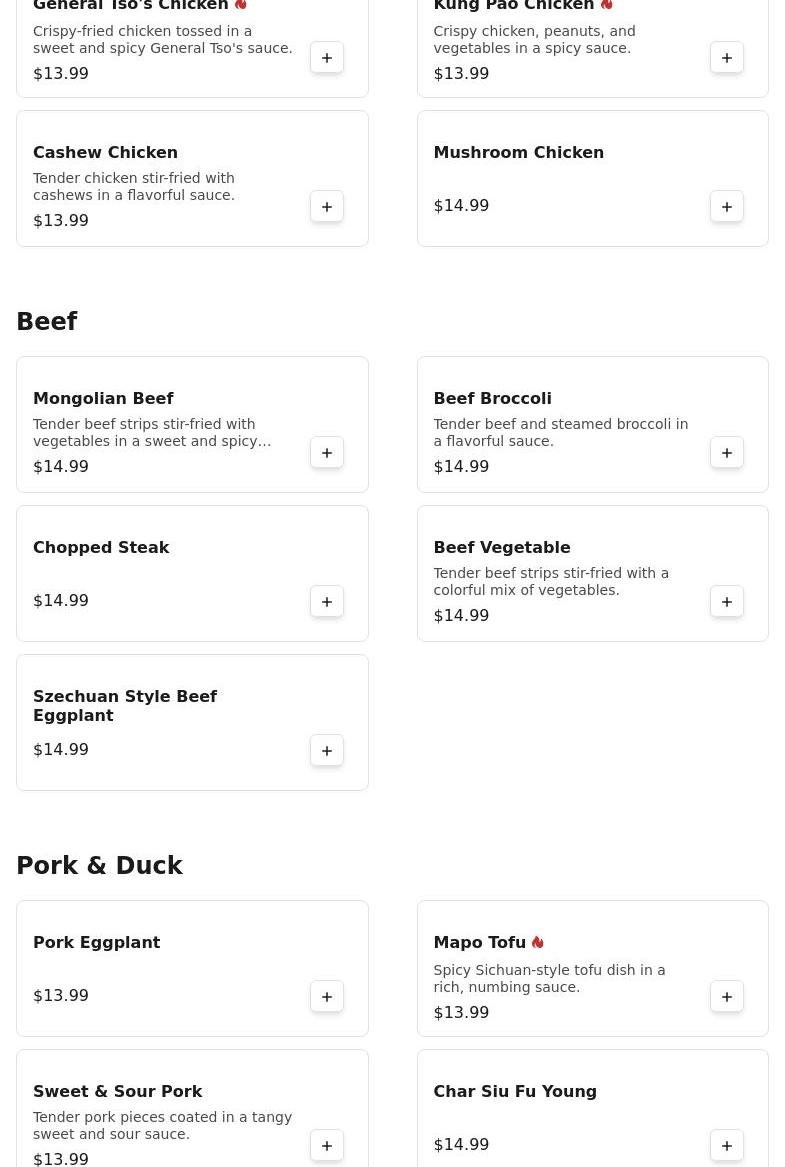Select the Mapo Tofu dish name

479,943
